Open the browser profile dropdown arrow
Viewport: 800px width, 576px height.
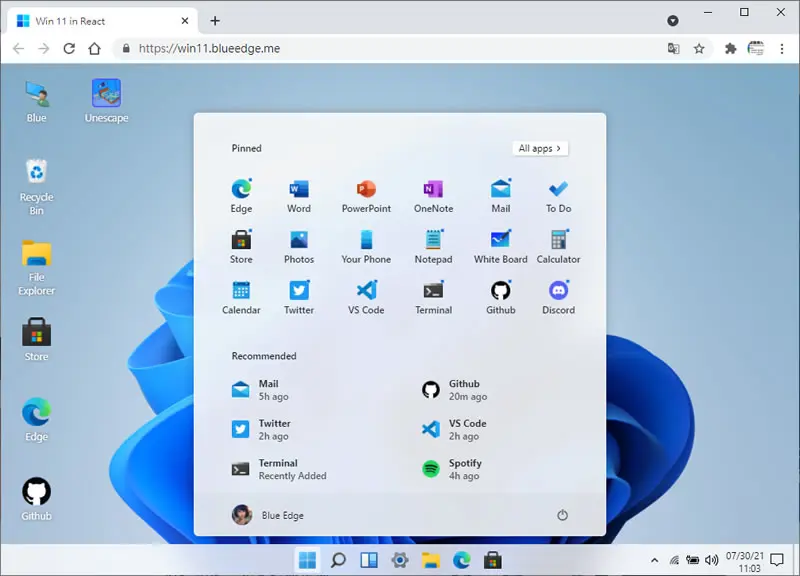pos(673,20)
